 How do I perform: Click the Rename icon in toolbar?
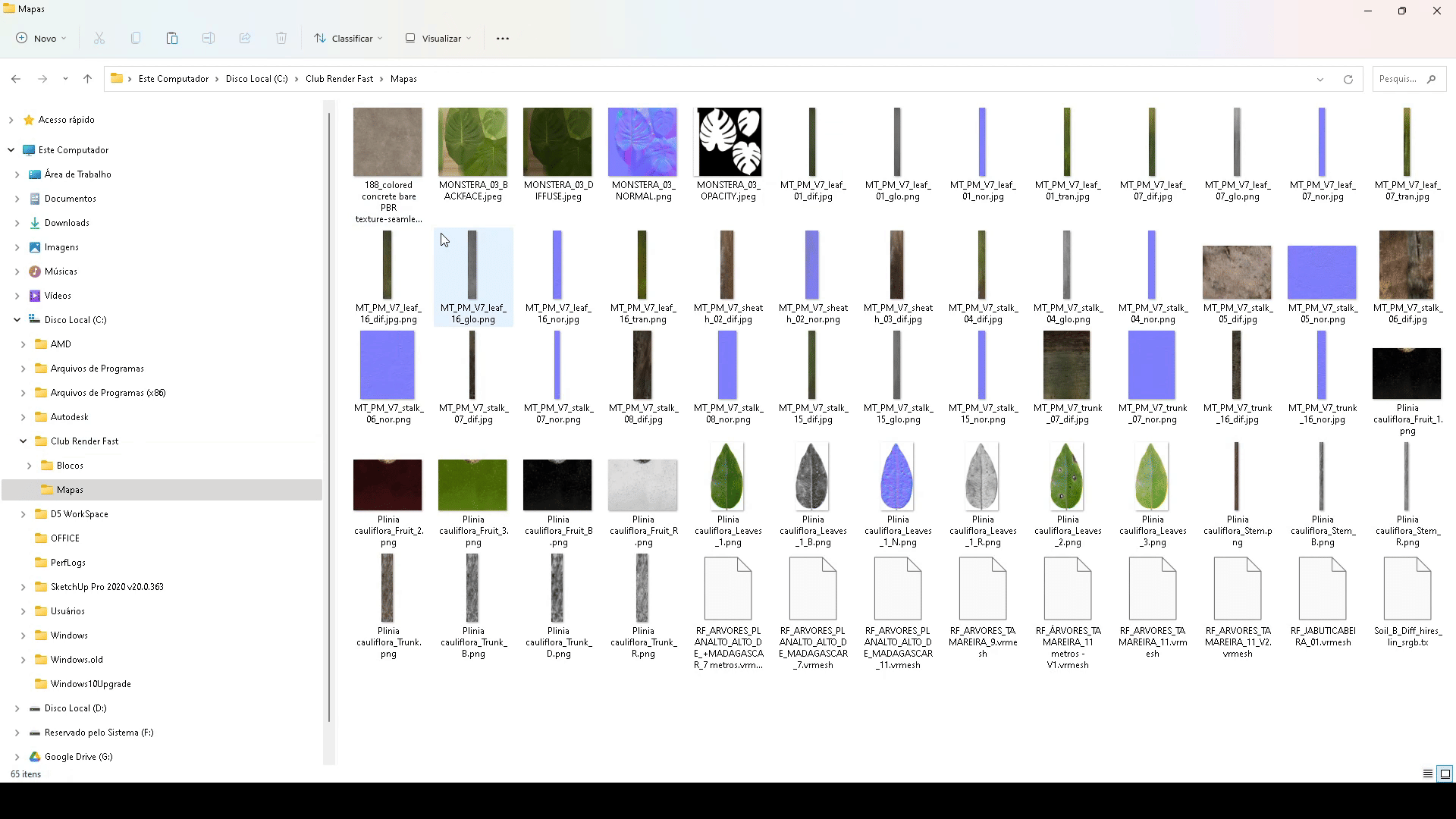pos(209,38)
